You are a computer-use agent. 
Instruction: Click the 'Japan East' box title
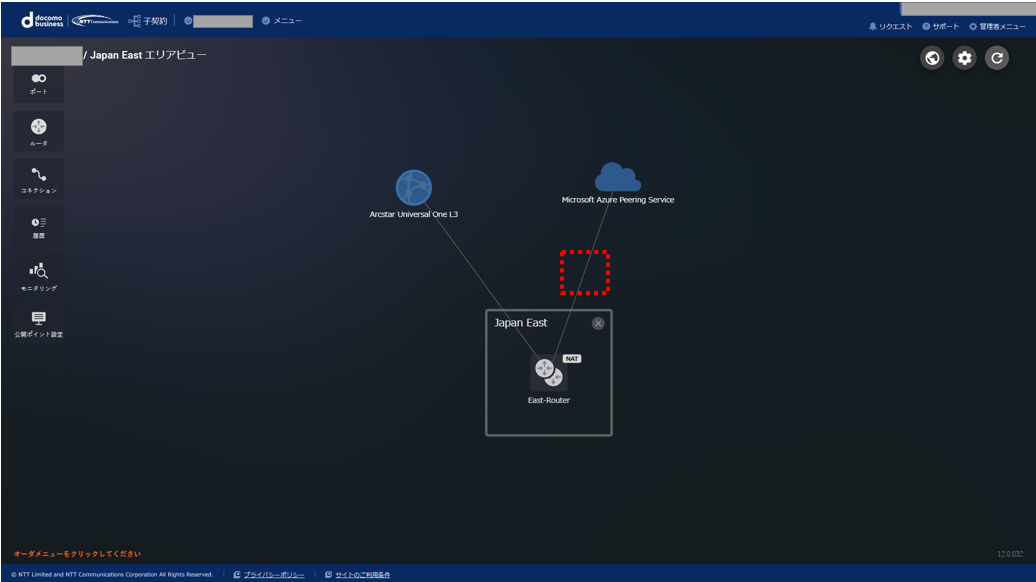(521, 323)
